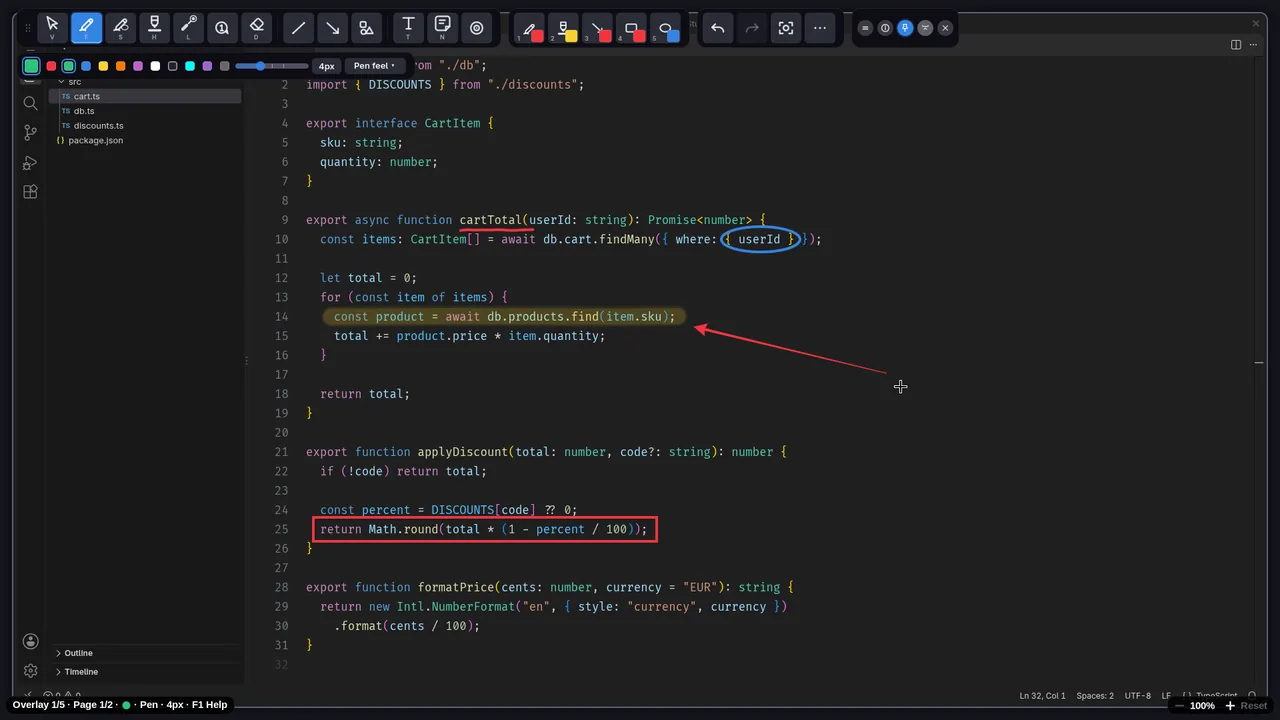Viewport: 1280px width, 720px height.
Task: Open Source Control in activity bar
Action: point(30,133)
